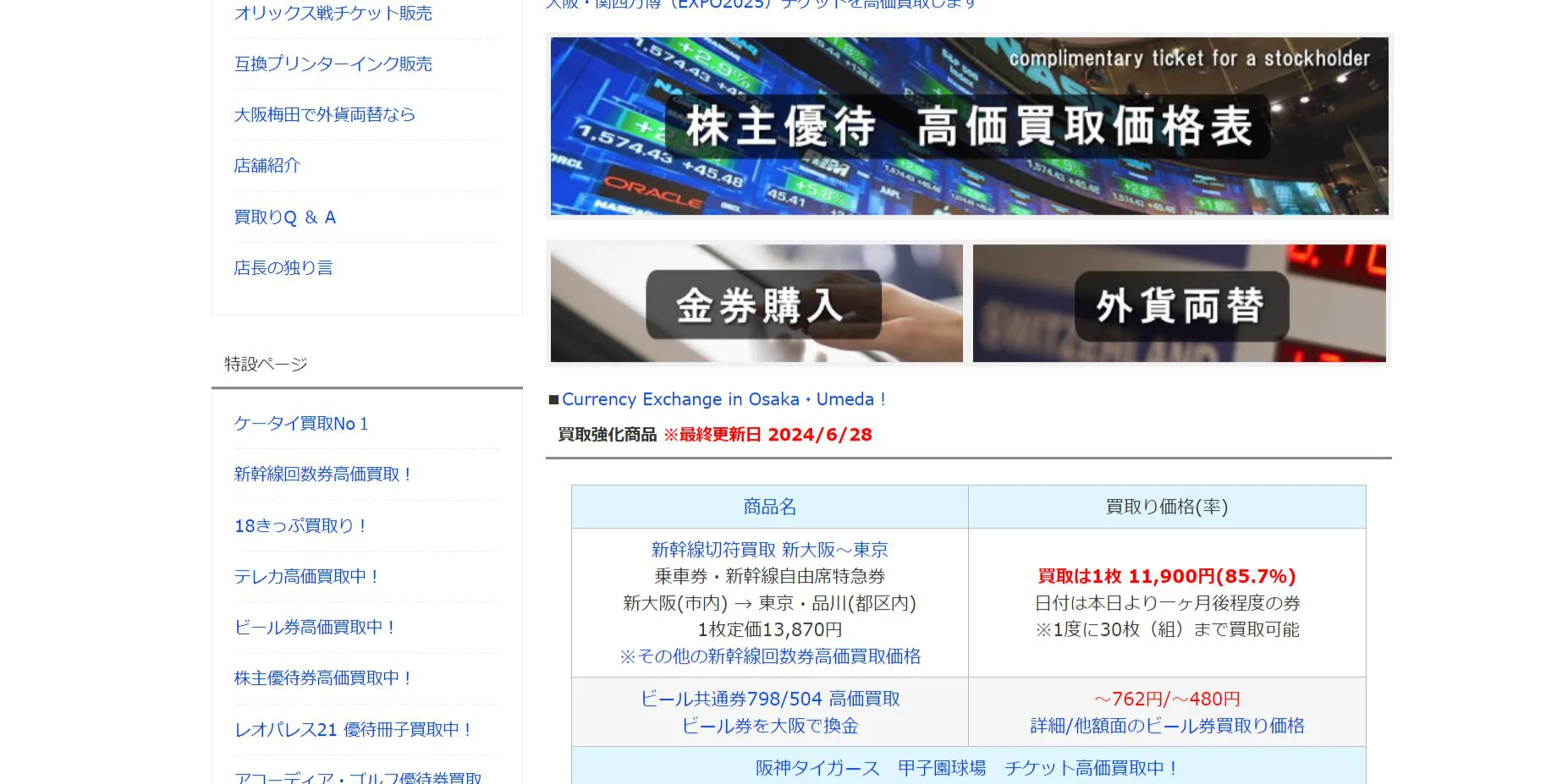
Task: Click Currency Exchange in Osaka・Umeda link
Action: (723, 399)
